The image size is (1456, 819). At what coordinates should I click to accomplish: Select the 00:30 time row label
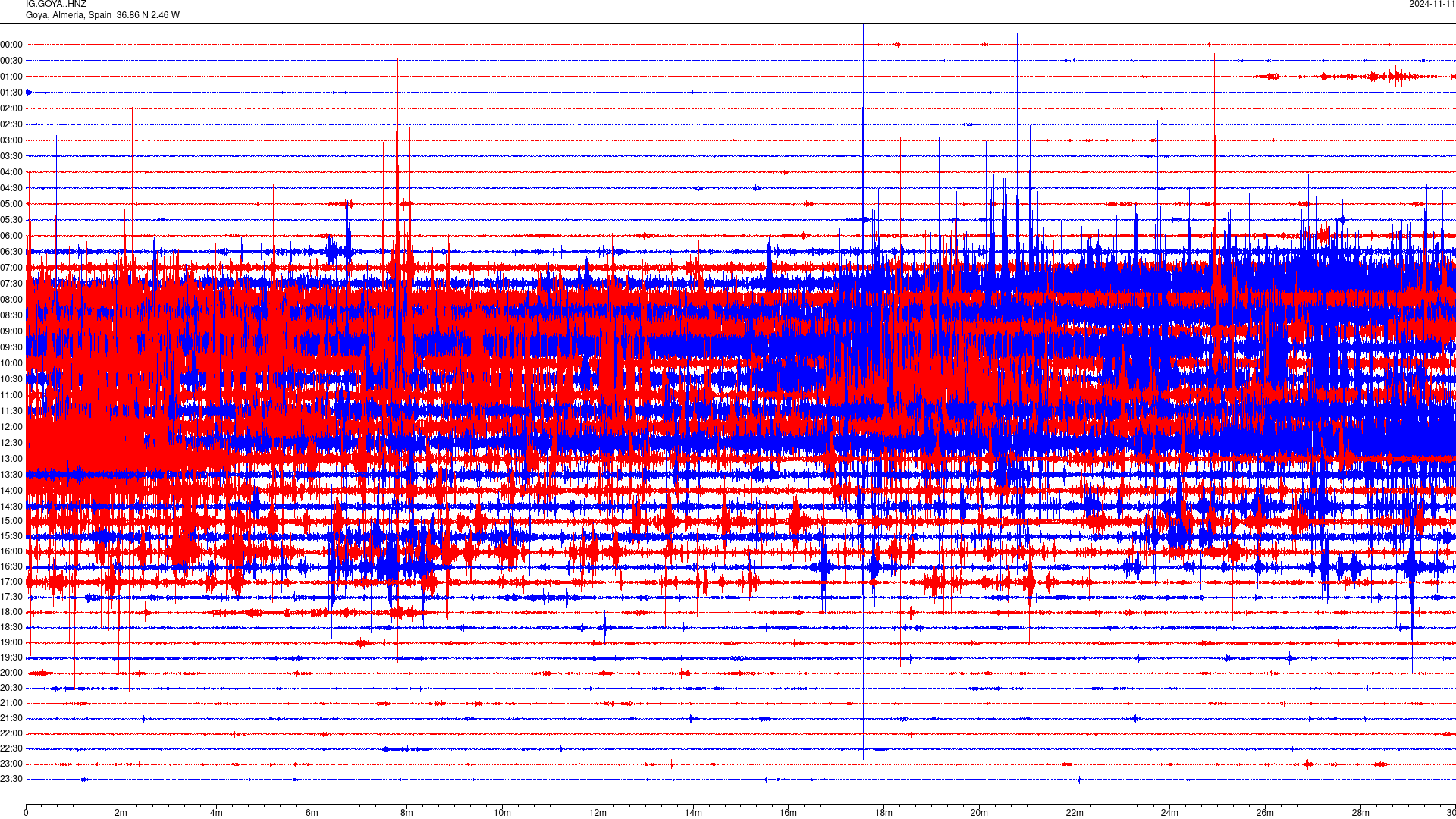(11, 61)
